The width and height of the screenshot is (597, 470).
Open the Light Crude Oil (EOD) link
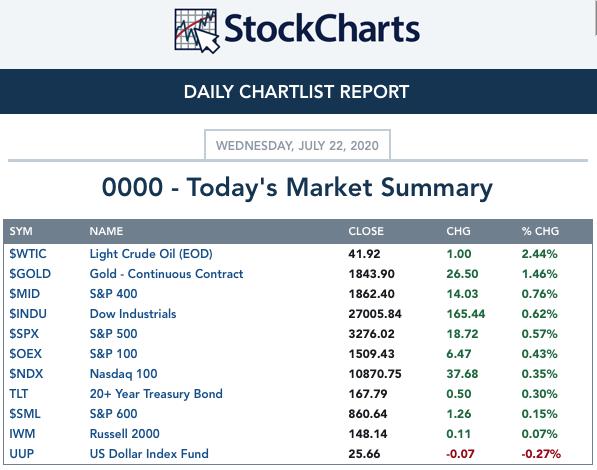pos(151,254)
